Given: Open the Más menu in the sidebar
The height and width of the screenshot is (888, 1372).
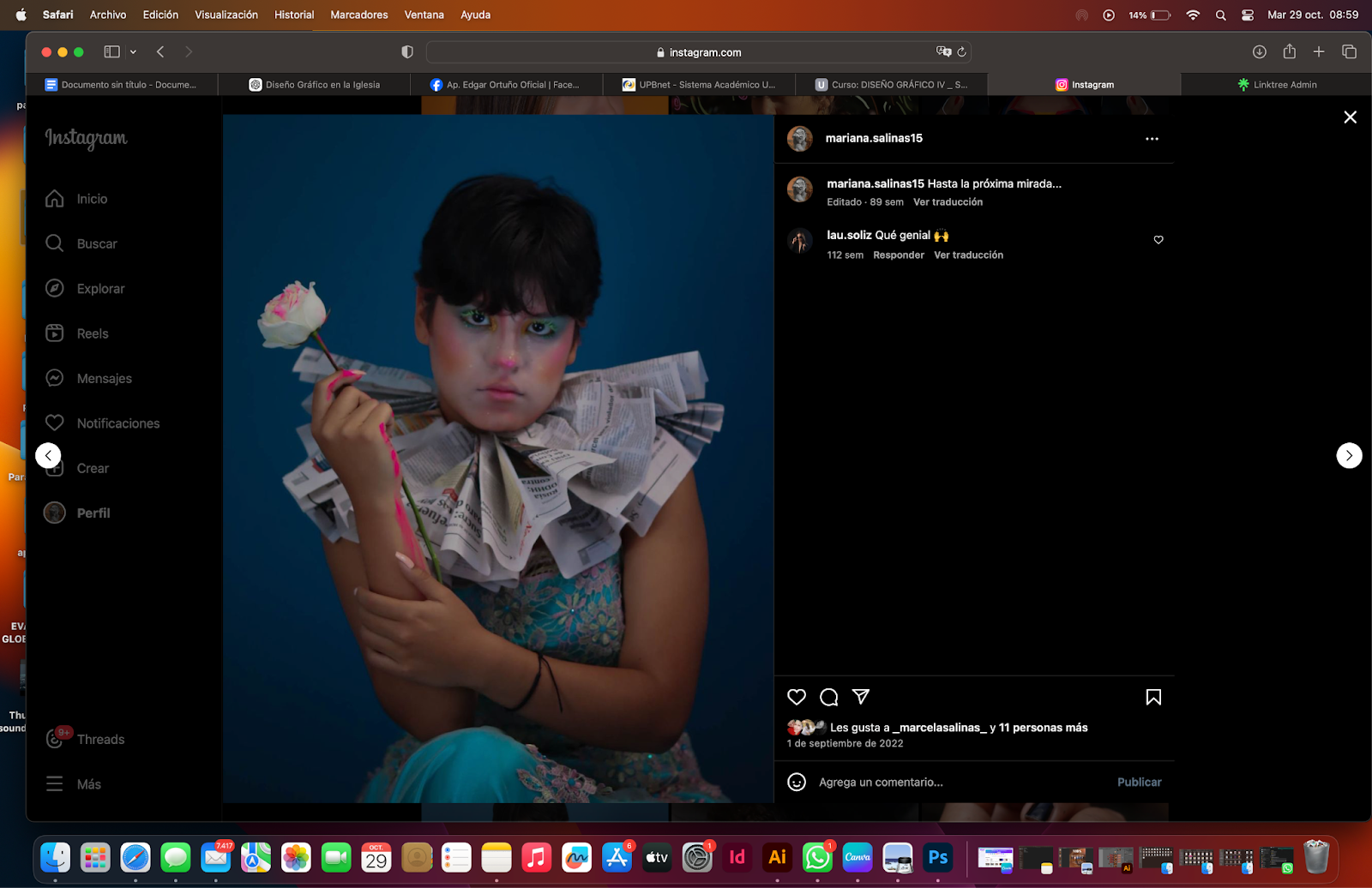Looking at the screenshot, I should [x=74, y=784].
